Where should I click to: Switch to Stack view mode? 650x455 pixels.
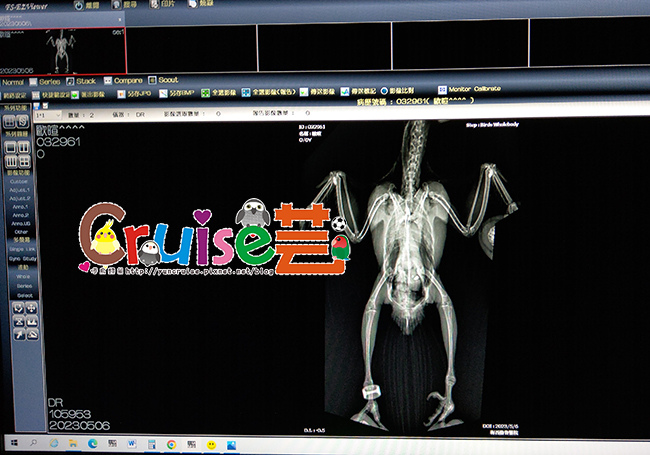pos(81,81)
